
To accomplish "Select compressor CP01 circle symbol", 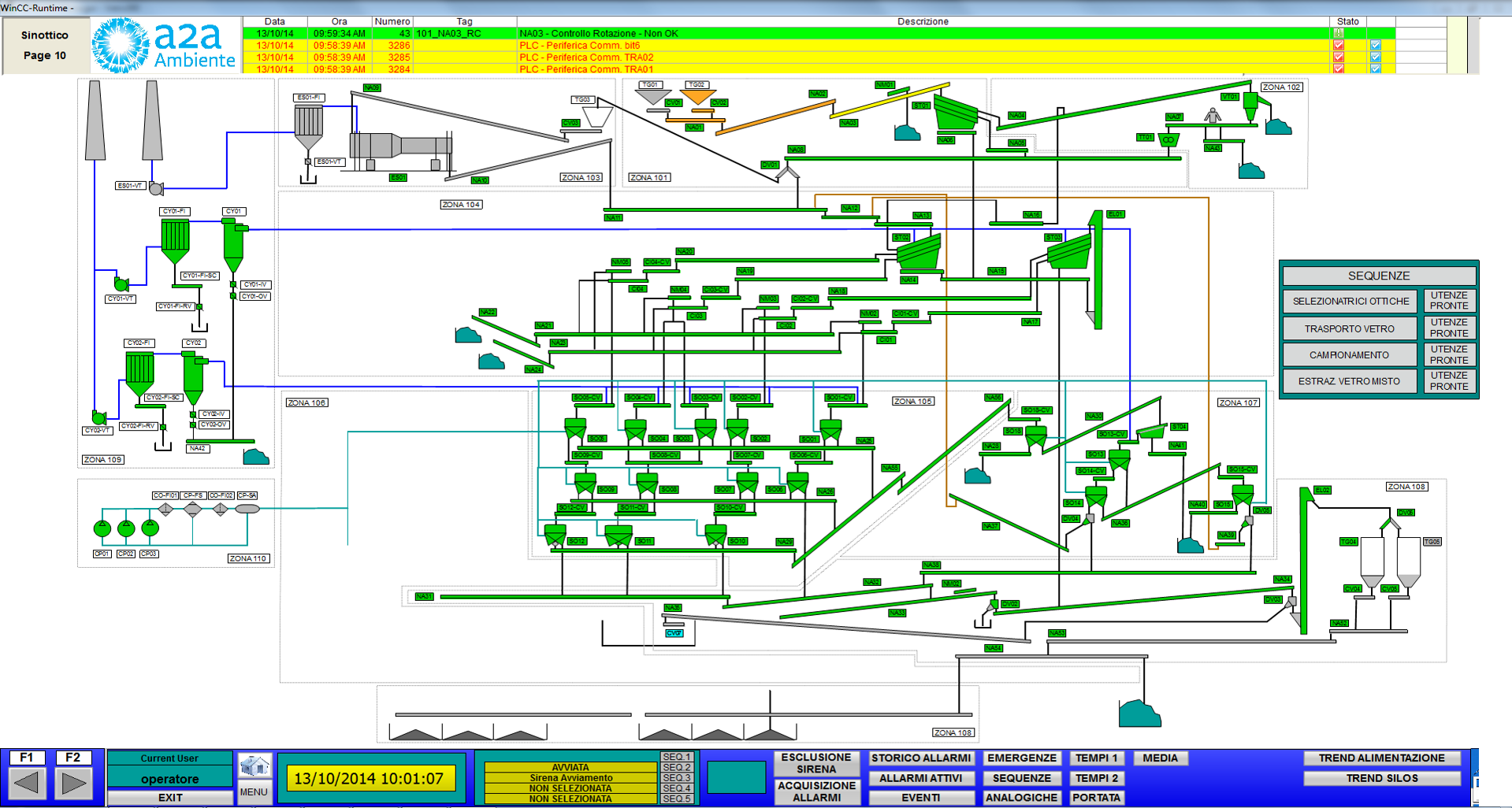I will (102, 528).
